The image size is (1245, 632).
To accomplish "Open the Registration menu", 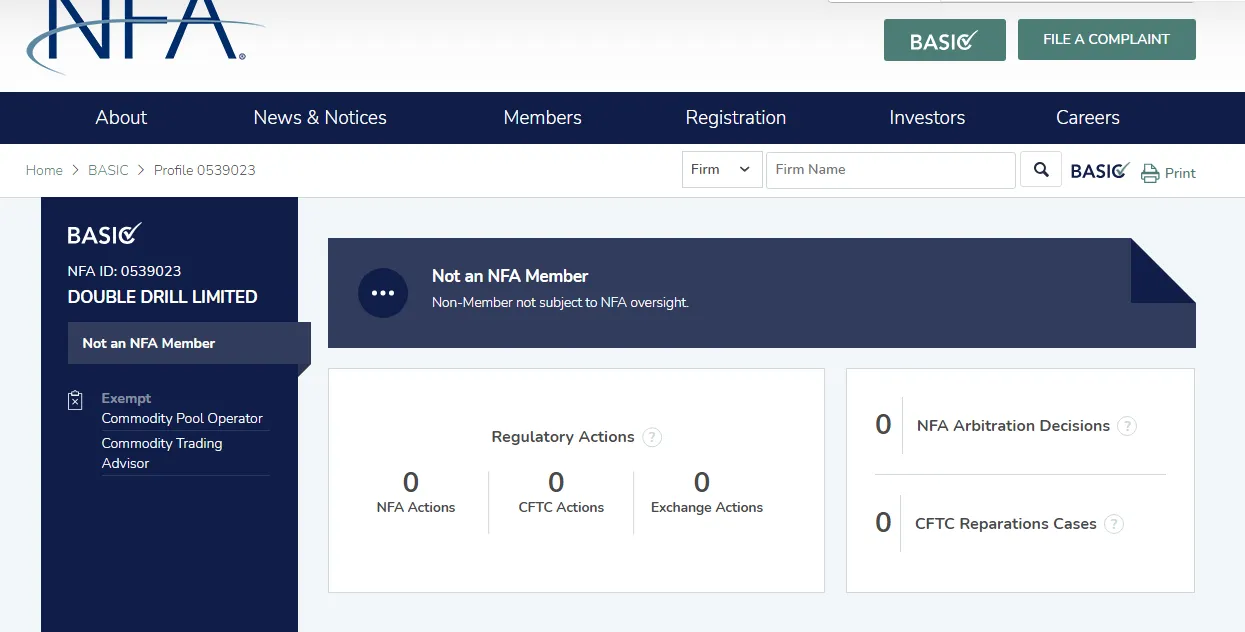I will 736,118.
